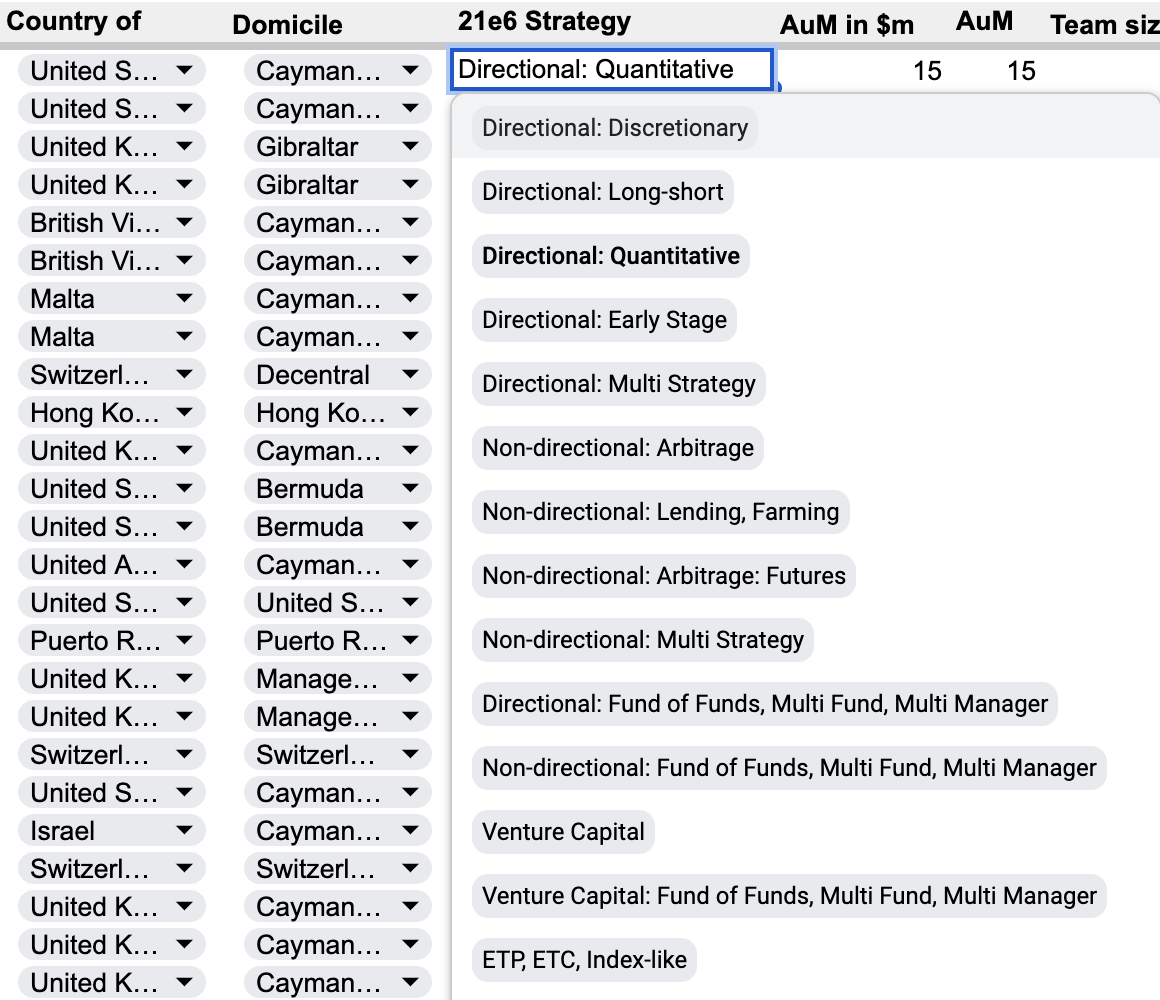Click the AuM in $m column header

point(847,25)
